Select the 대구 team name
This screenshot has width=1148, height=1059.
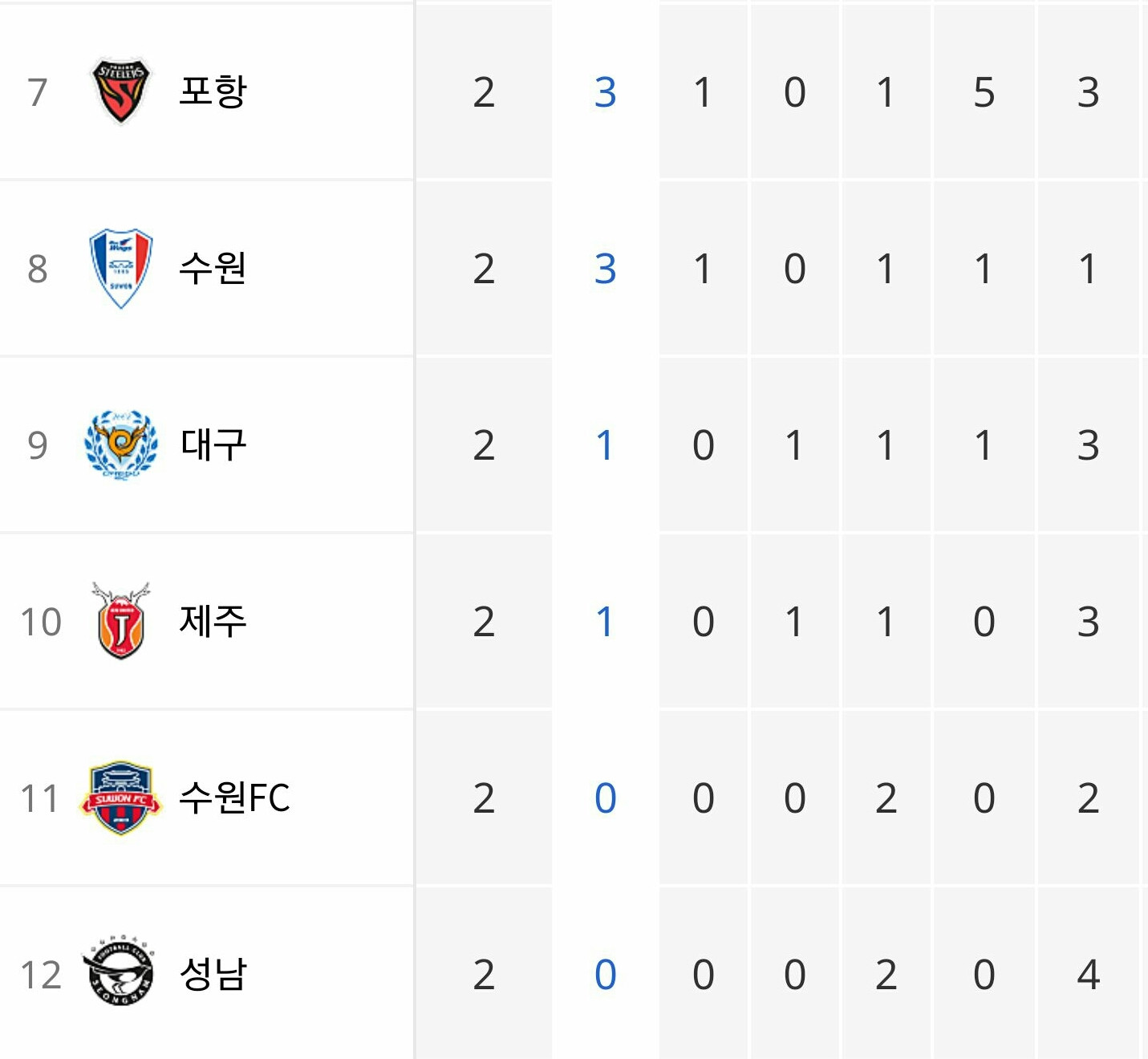(213, 444)
